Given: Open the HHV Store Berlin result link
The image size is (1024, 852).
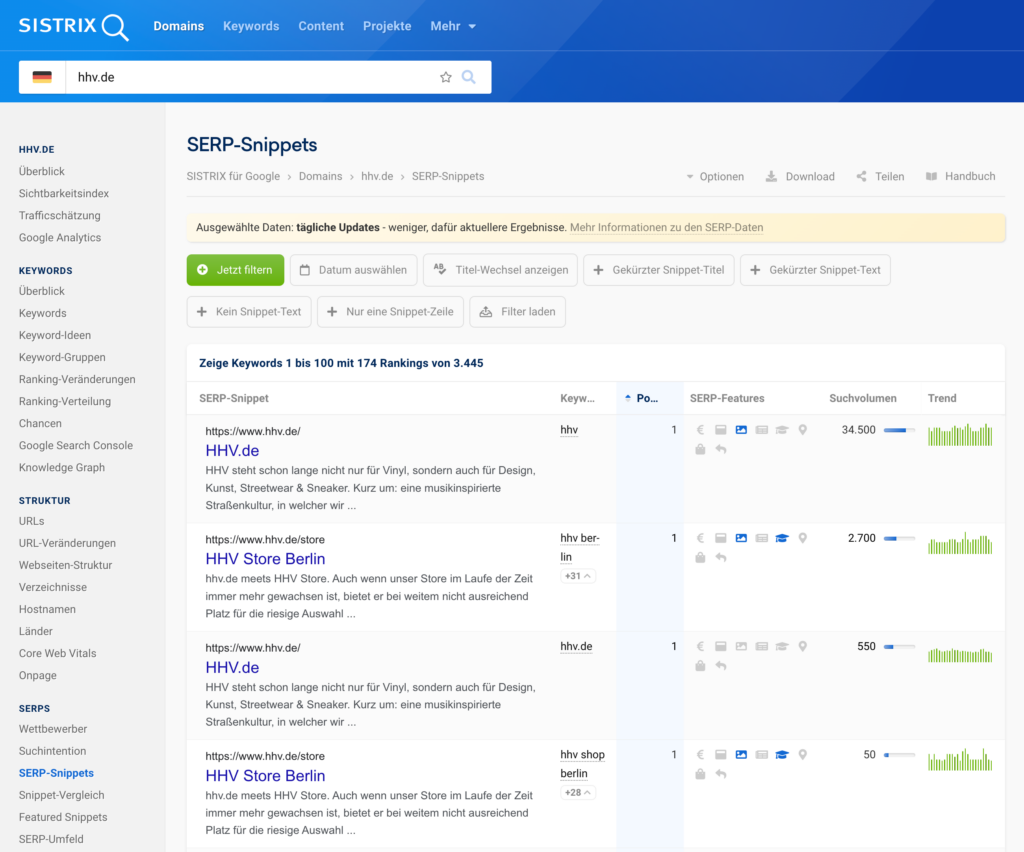Looking at the screenshot, I should [x=264, y=559].
